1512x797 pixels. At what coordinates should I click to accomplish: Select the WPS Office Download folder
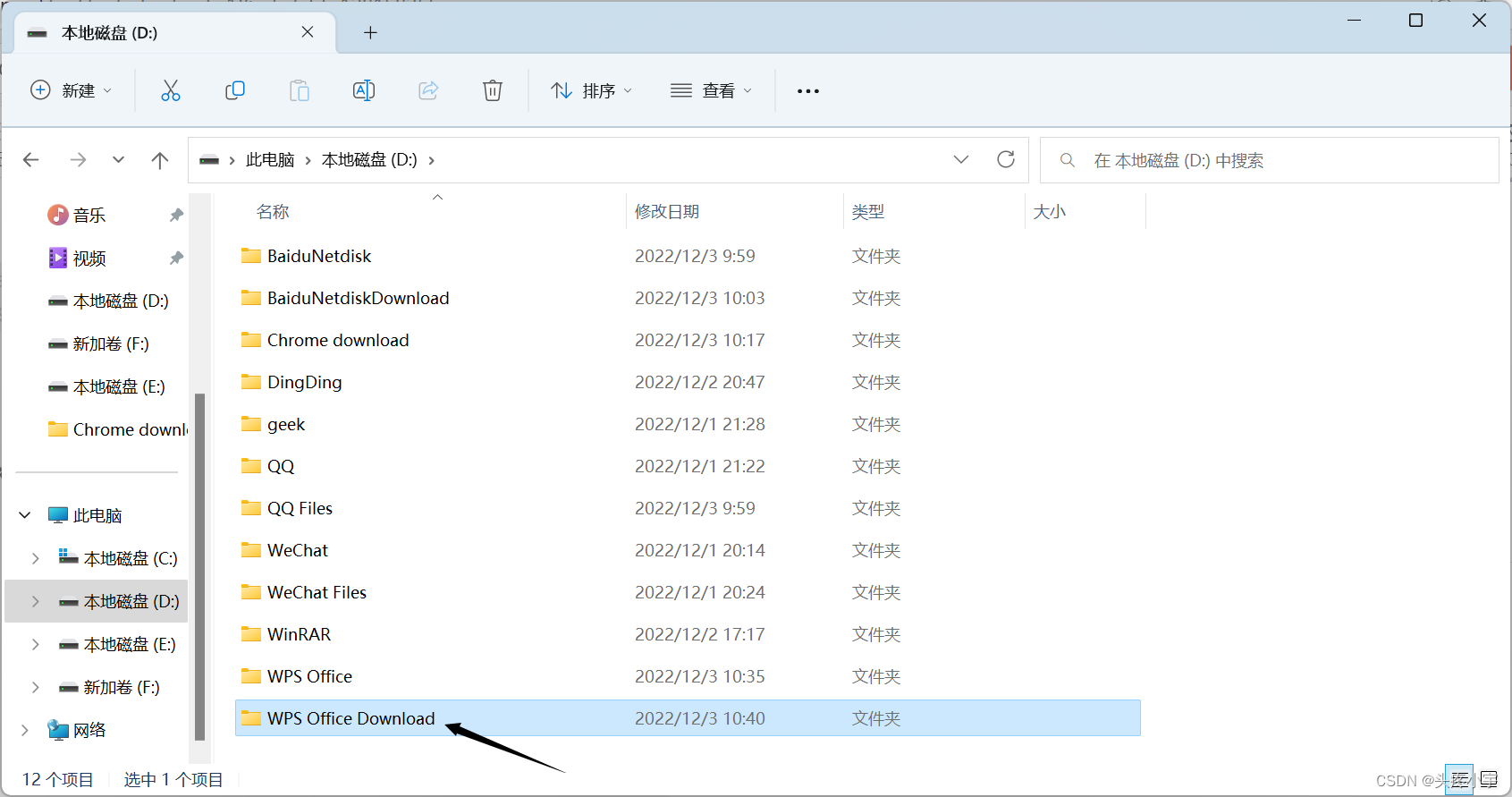pos(688,718)
